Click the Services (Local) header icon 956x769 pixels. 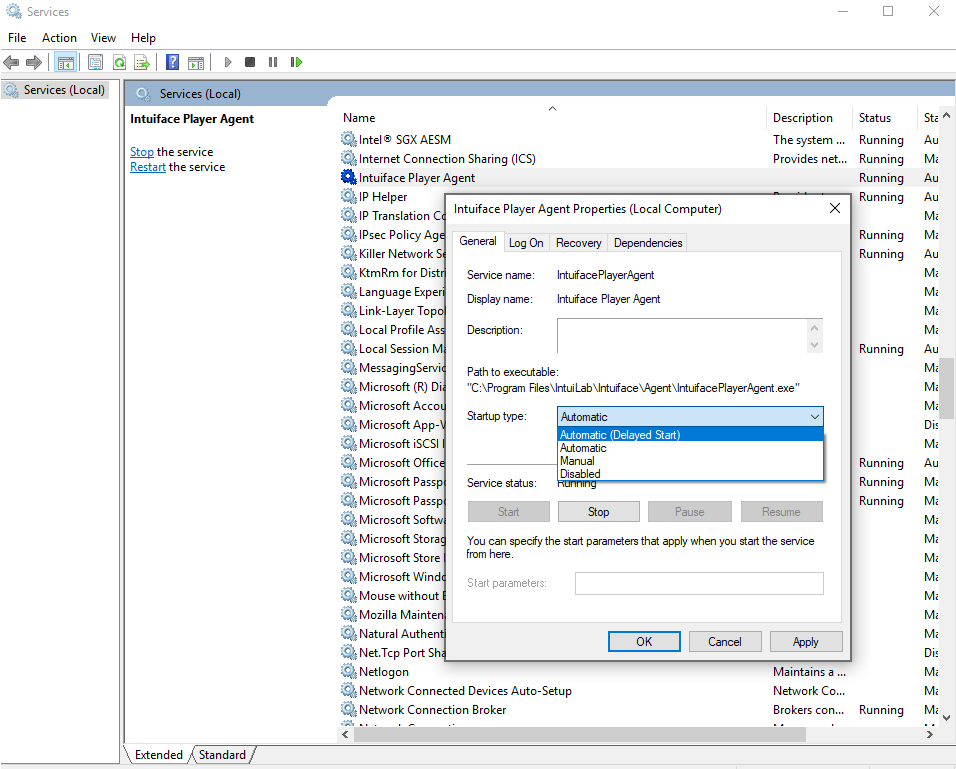[x=143, y=94]
